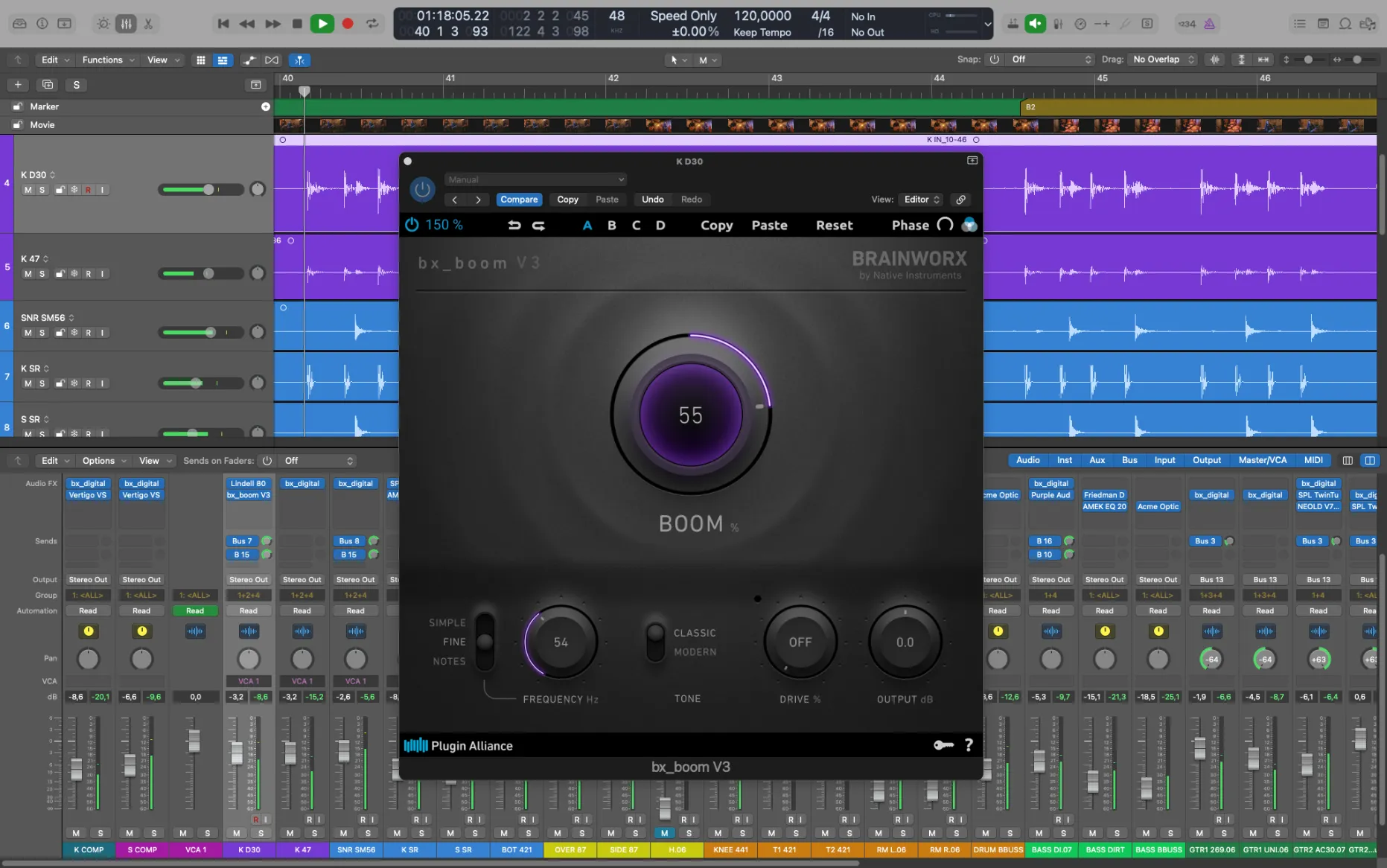Viewport: 1387px width, 868px height.
Task: Toggle the count-in 1234 icon
Action: 1187,24
